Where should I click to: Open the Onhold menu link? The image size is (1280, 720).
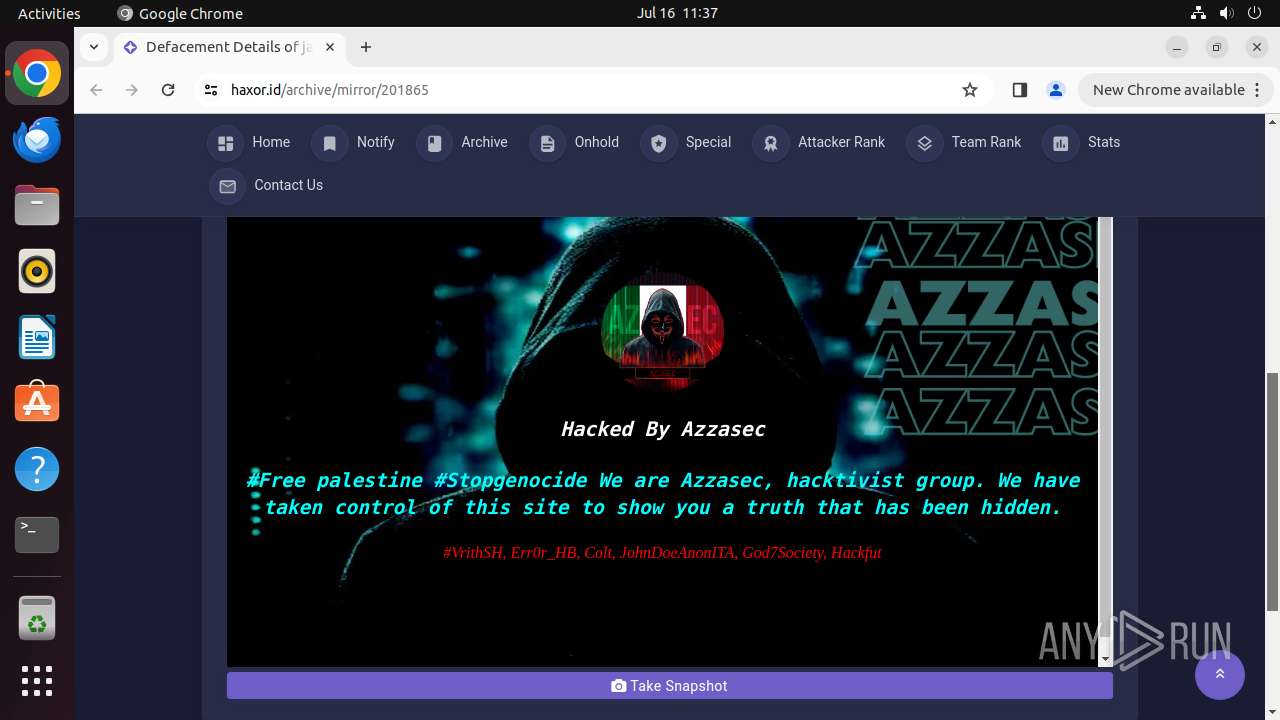[597, 142]
